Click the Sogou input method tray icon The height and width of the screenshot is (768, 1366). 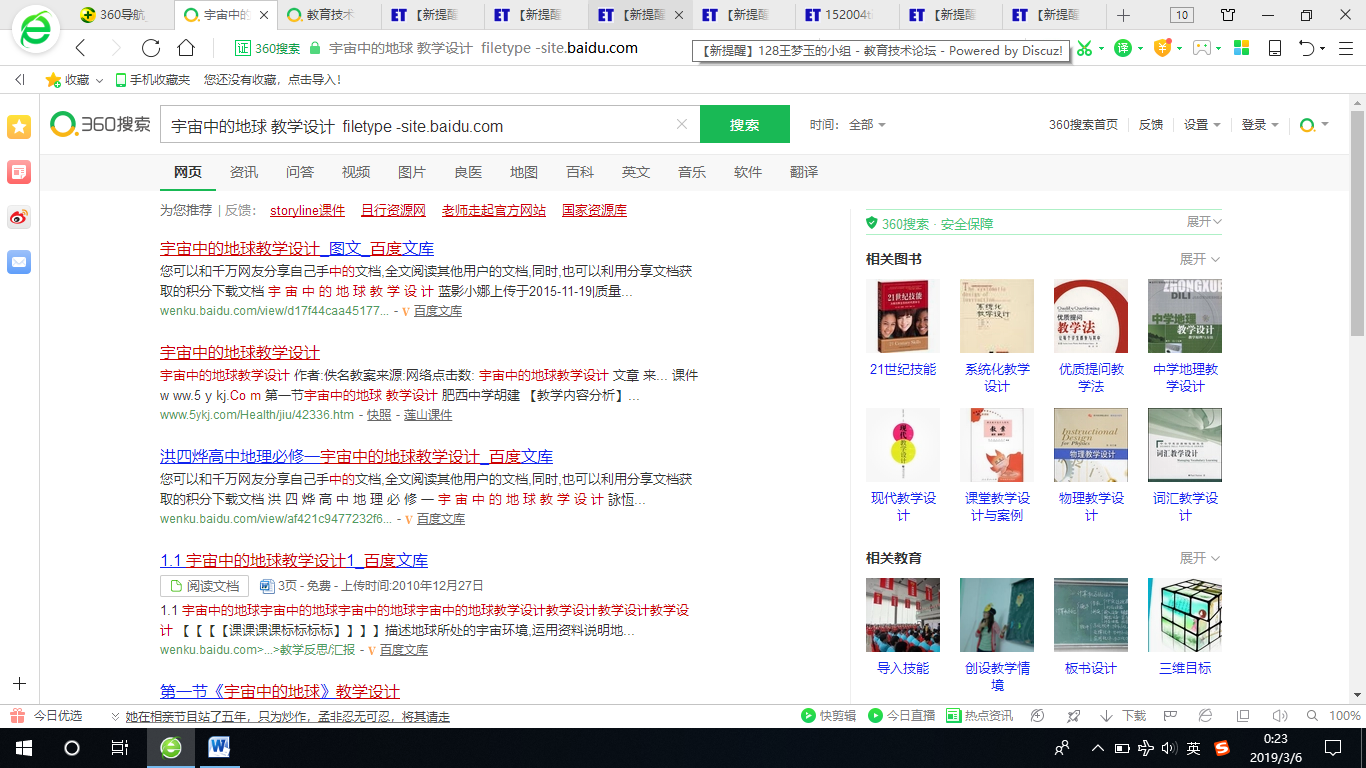pos(1222,747)
